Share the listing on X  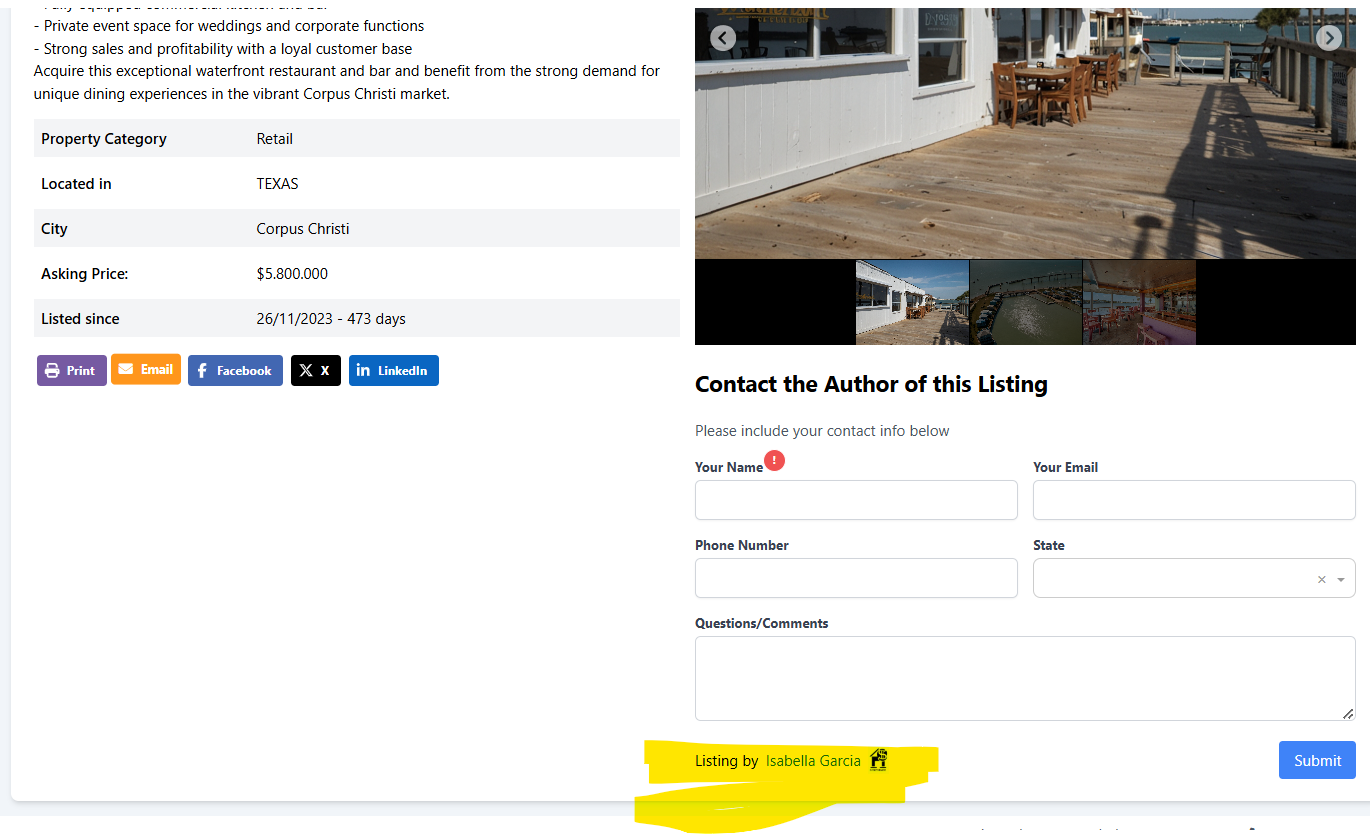315,371
